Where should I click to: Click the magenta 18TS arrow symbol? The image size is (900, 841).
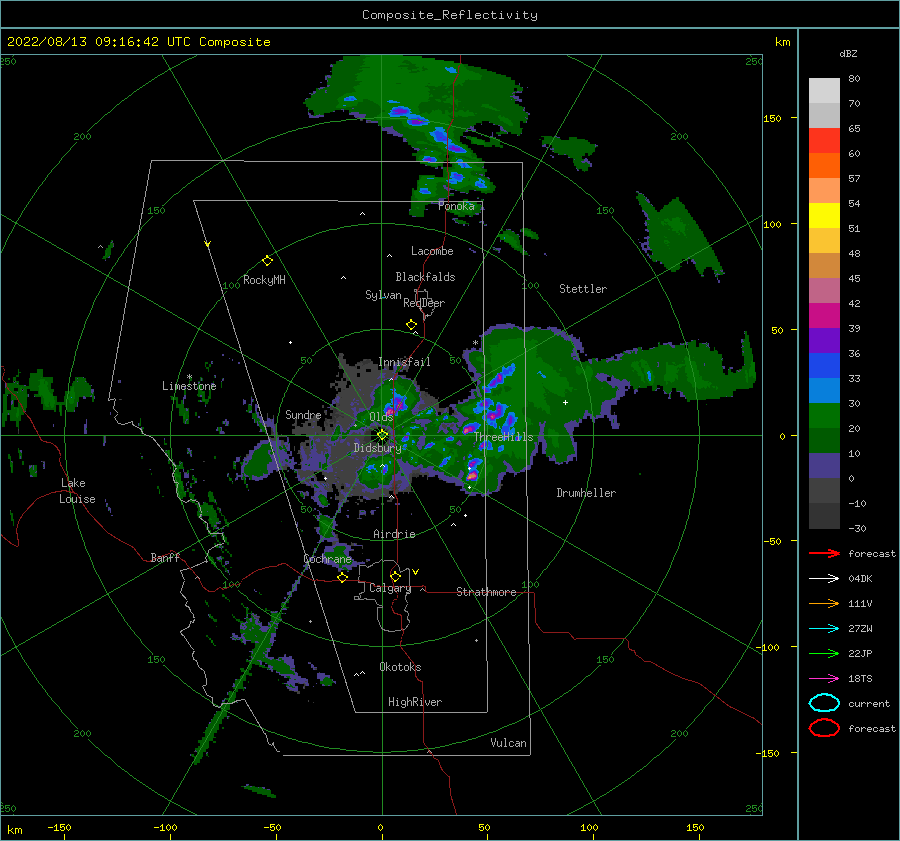(824, 679)
